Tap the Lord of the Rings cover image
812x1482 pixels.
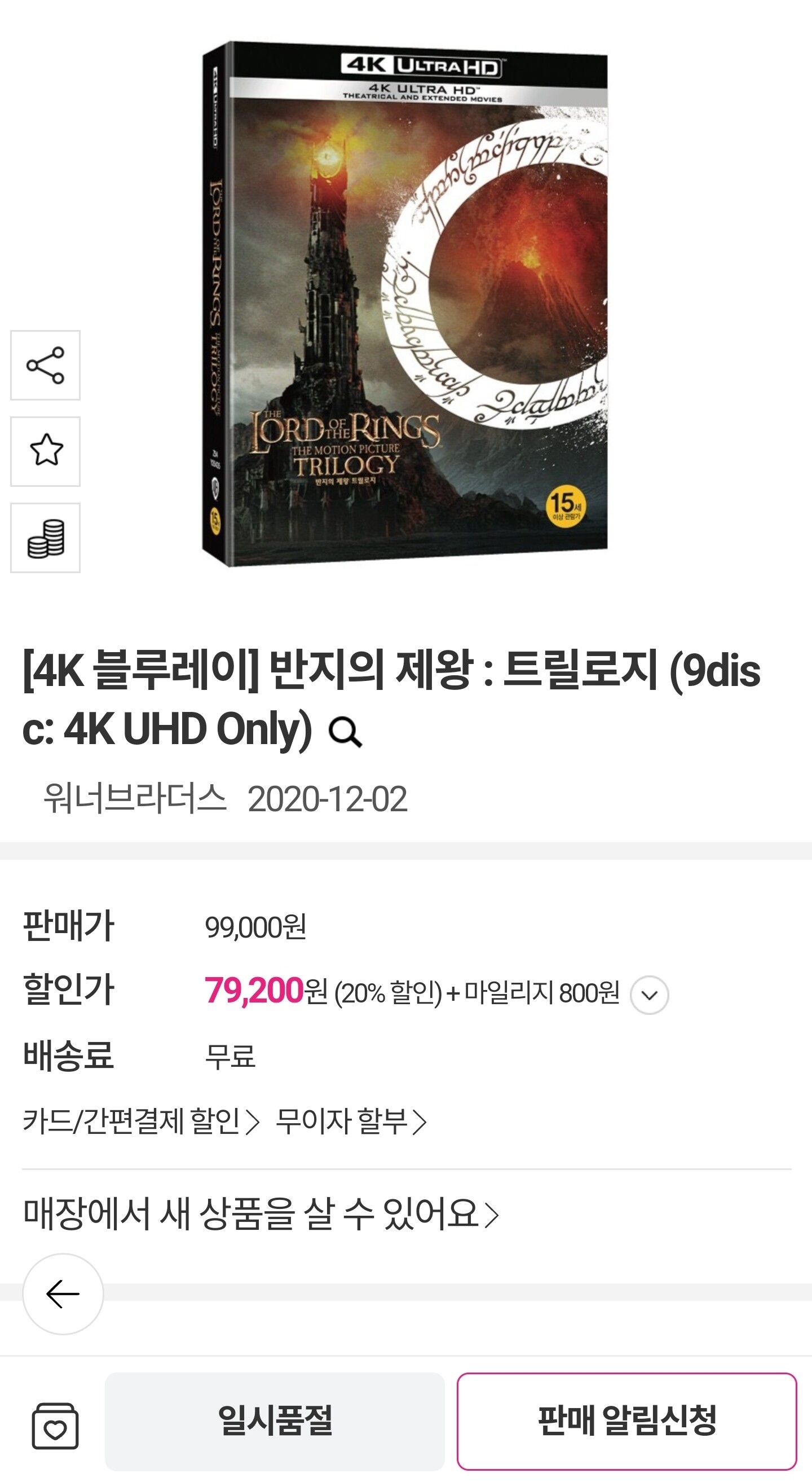click(x=405, y=304)
